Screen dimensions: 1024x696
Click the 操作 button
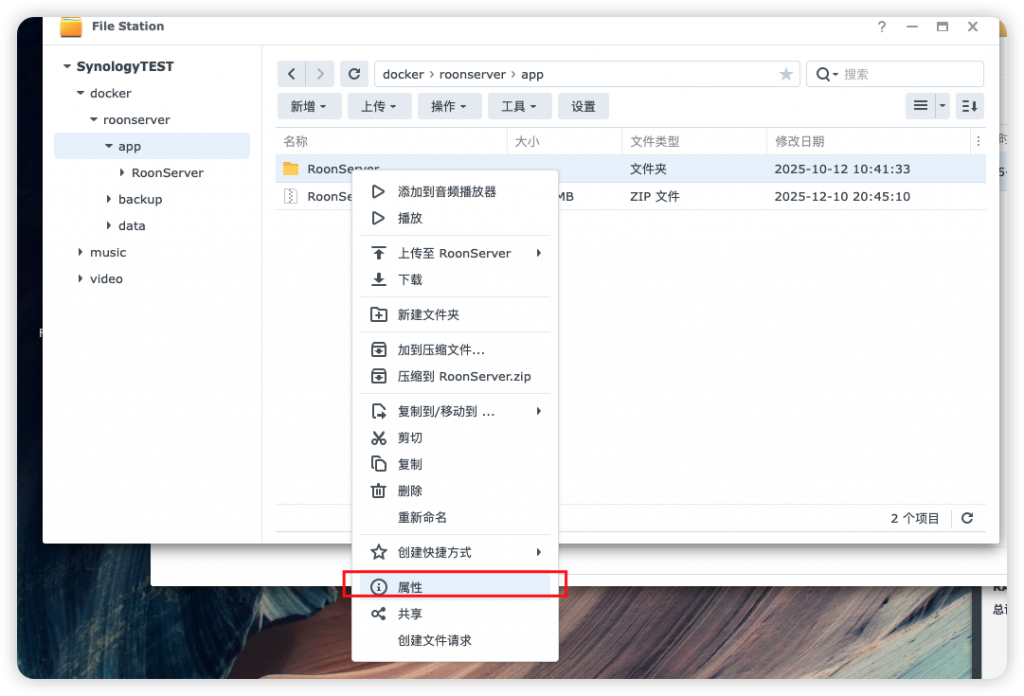pos(449,106)
